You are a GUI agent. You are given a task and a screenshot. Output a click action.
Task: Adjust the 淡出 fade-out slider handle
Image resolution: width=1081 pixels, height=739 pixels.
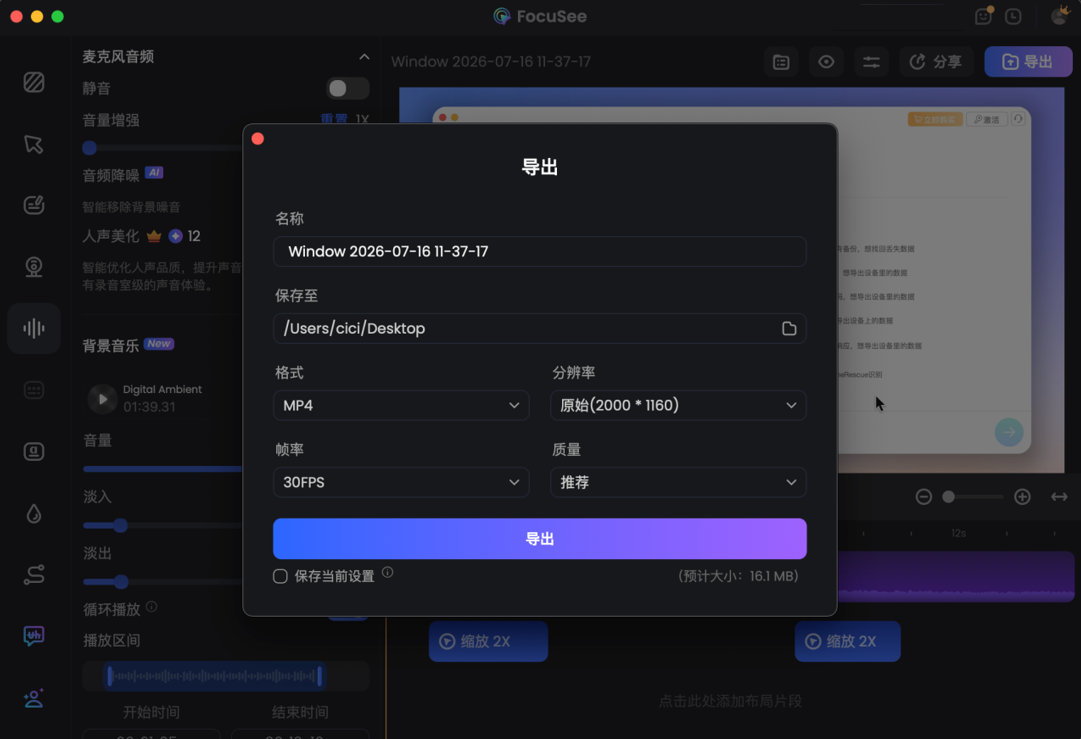(x=121, y=582)
